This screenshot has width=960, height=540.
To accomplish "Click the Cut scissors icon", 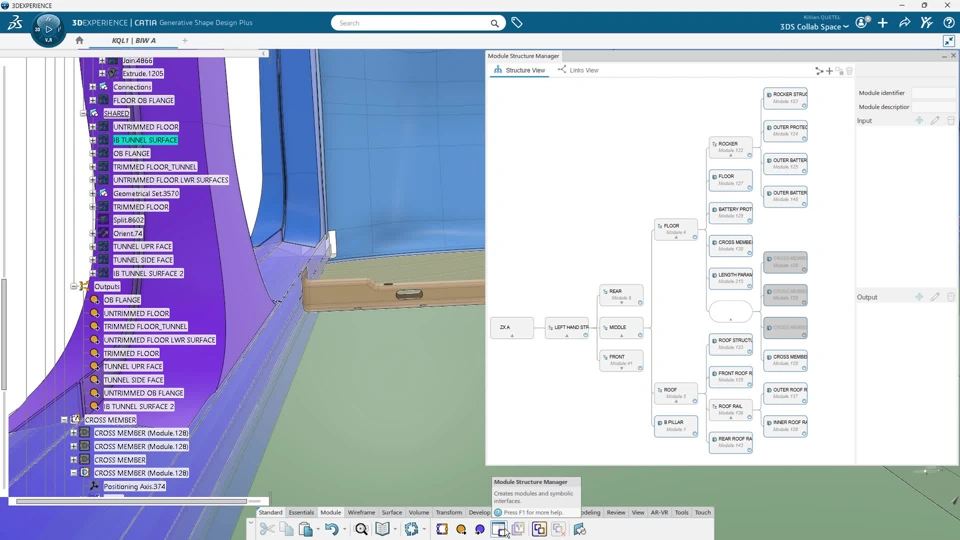I will (x=267, y=529).
